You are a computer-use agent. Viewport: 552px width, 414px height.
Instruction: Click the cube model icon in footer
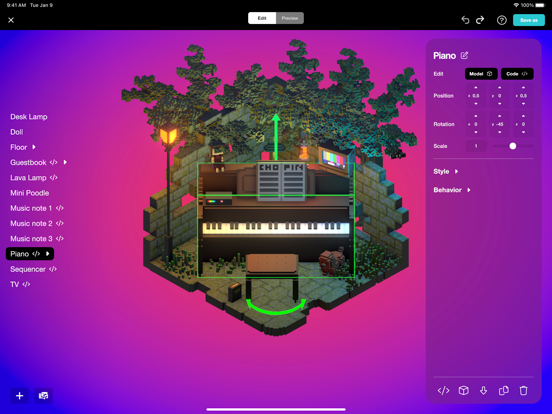464,390
